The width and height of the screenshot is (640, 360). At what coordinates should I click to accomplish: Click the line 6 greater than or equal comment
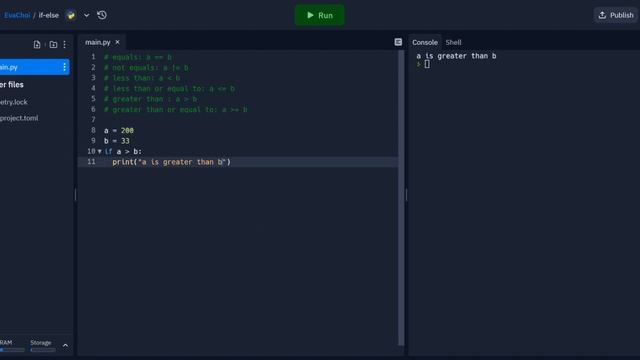[176, 109]
